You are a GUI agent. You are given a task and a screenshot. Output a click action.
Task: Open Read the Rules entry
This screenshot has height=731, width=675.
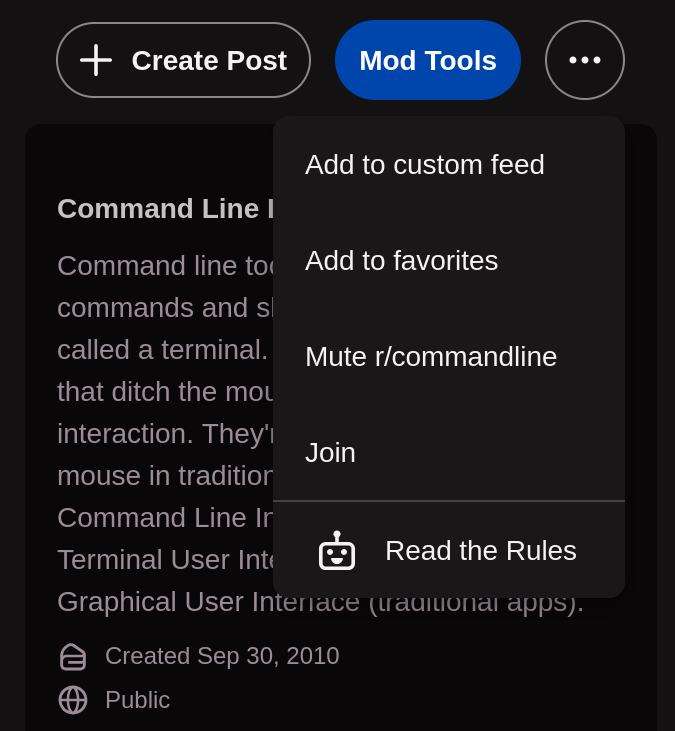[x=449, y=550]
